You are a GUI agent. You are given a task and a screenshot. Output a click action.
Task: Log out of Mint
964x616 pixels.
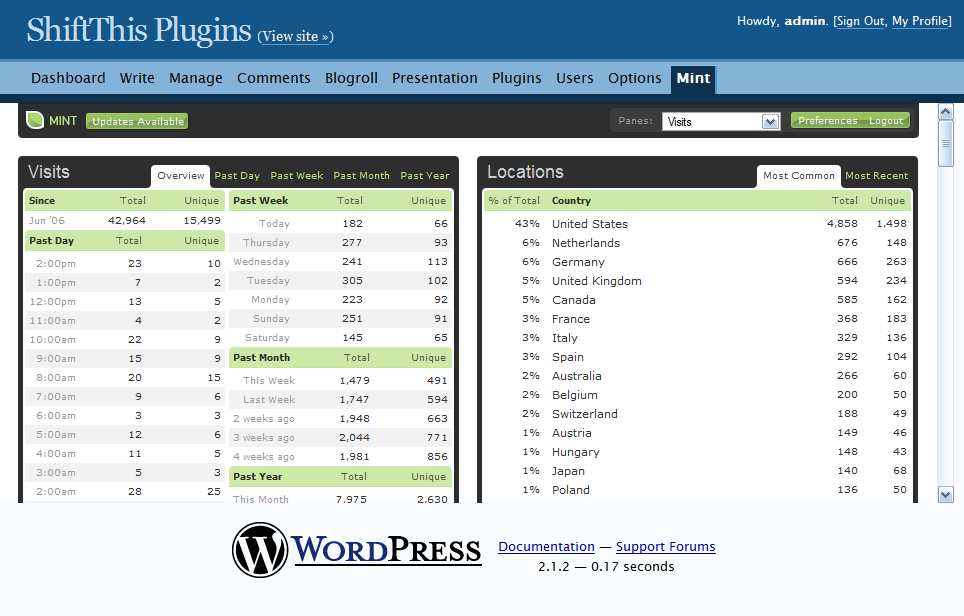(886, 120)
